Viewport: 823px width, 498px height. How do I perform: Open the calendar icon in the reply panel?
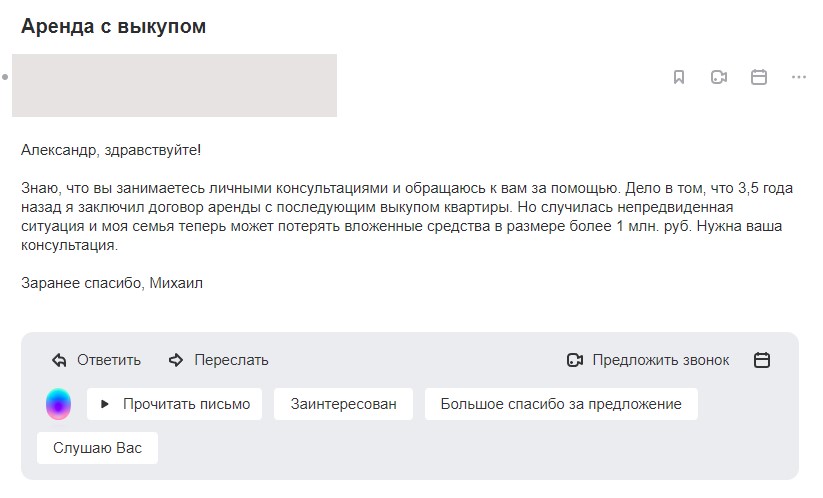pos(762,360)
